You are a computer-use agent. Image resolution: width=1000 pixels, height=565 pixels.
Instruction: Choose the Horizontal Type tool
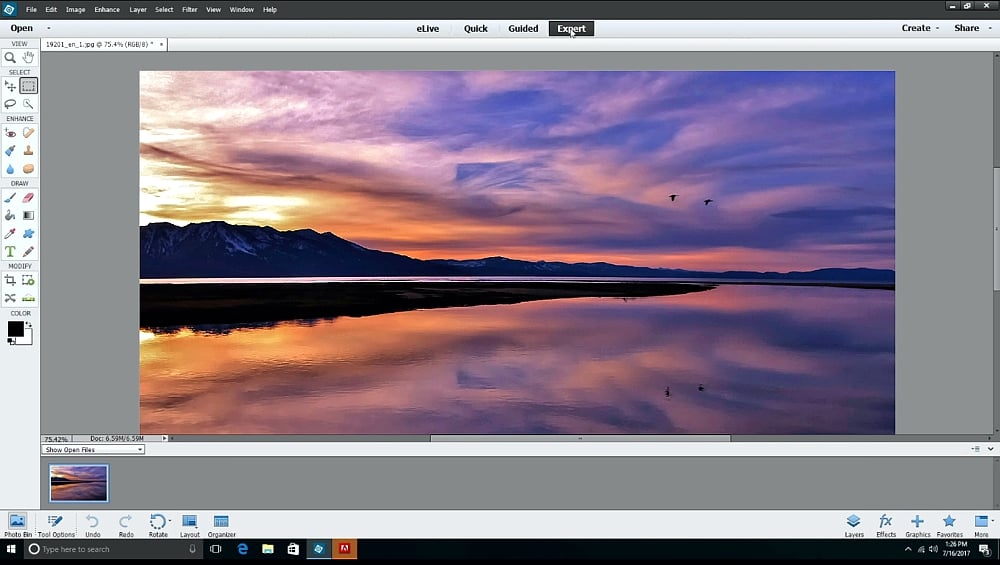coord(10,251)
